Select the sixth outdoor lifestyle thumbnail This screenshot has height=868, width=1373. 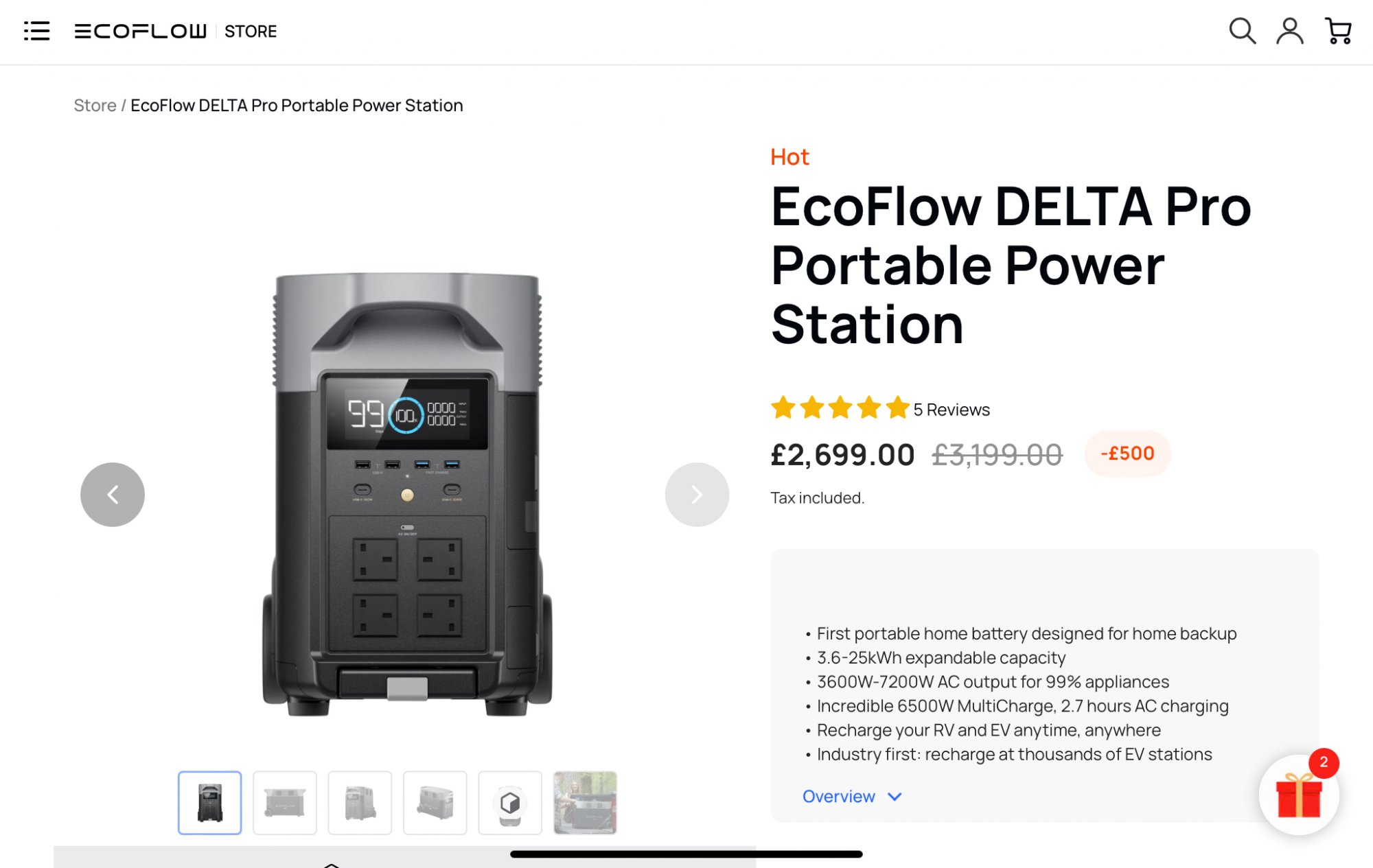(585, 803)
